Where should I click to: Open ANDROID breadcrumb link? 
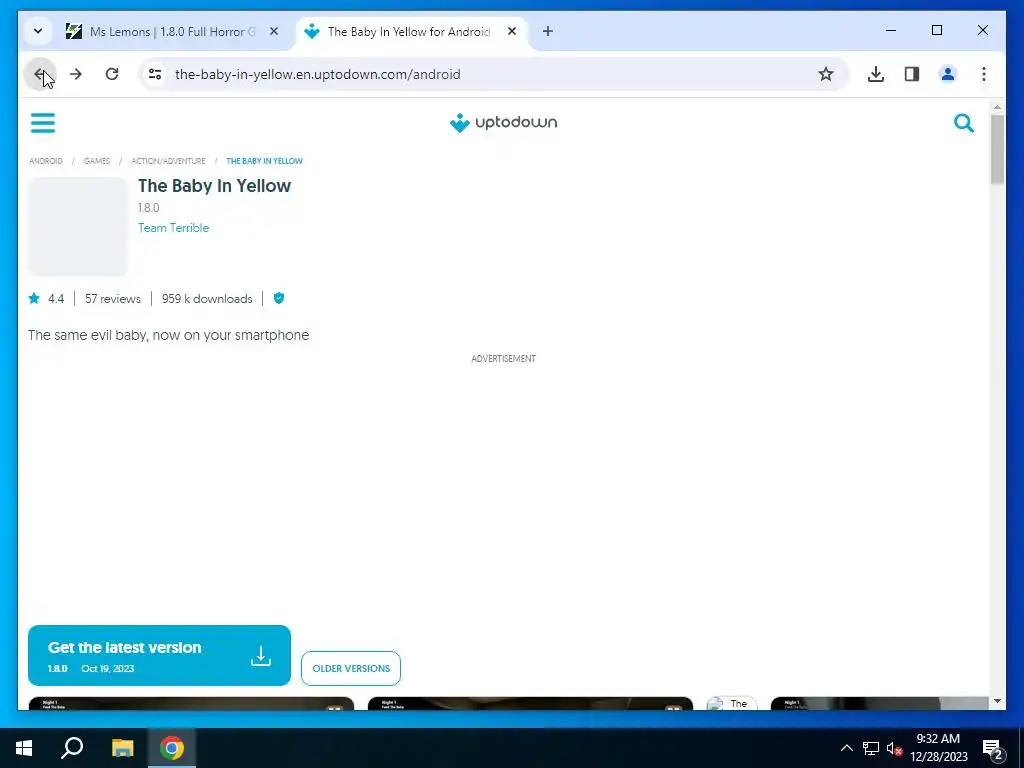pos(46,161)
